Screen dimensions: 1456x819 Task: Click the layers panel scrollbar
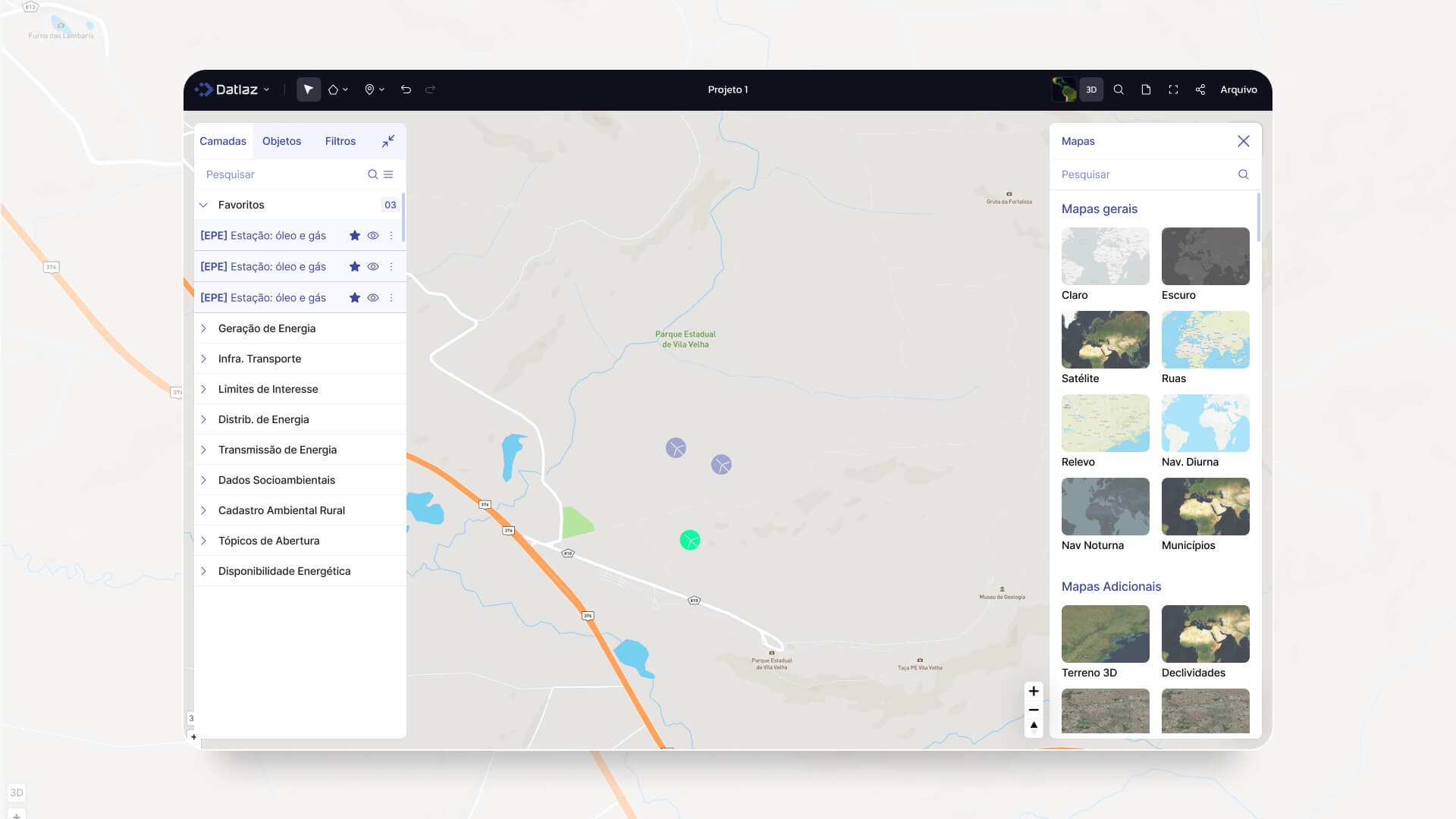(x=403, y=218)
